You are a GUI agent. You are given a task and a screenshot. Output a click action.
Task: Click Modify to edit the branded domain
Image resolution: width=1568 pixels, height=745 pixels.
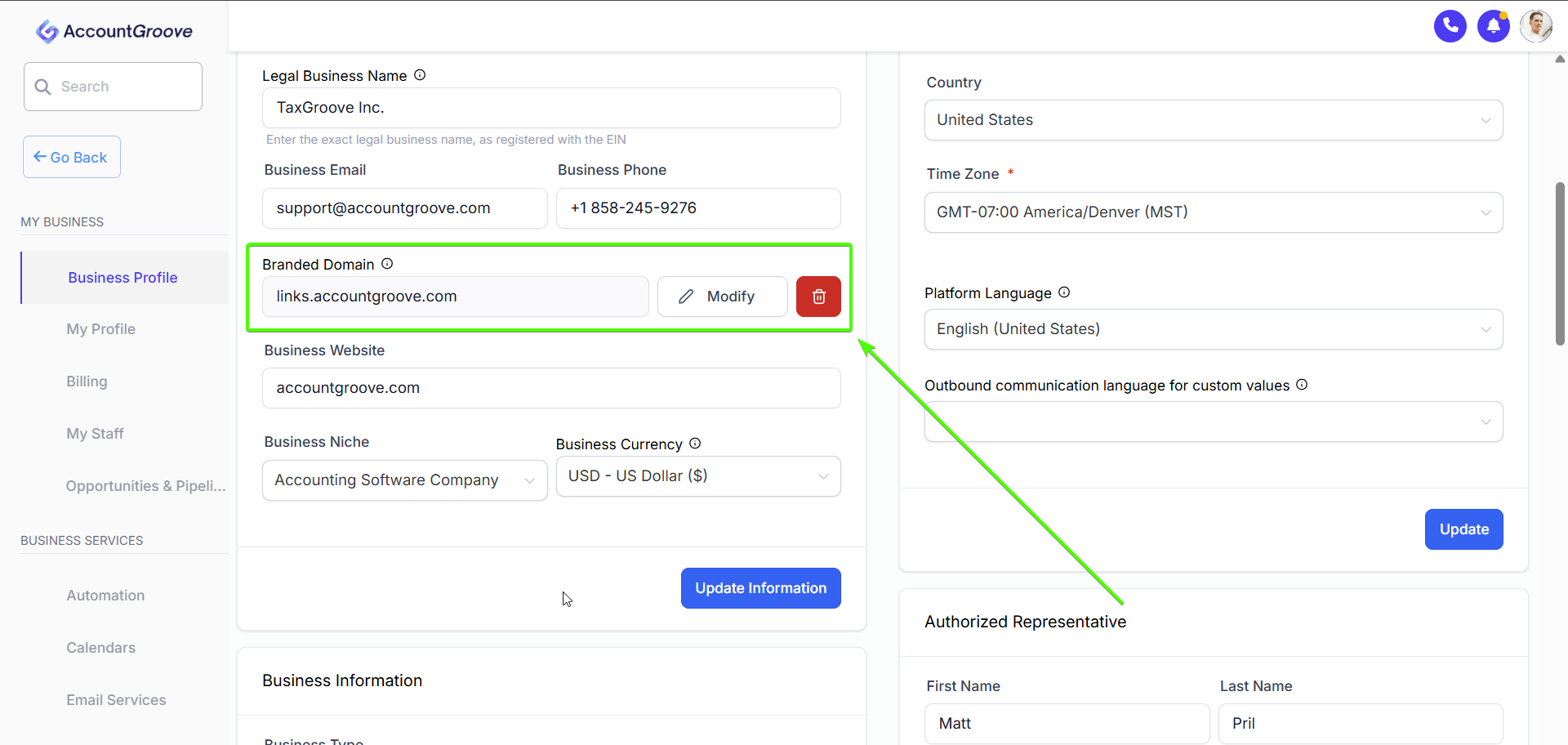tap(723, 297)
